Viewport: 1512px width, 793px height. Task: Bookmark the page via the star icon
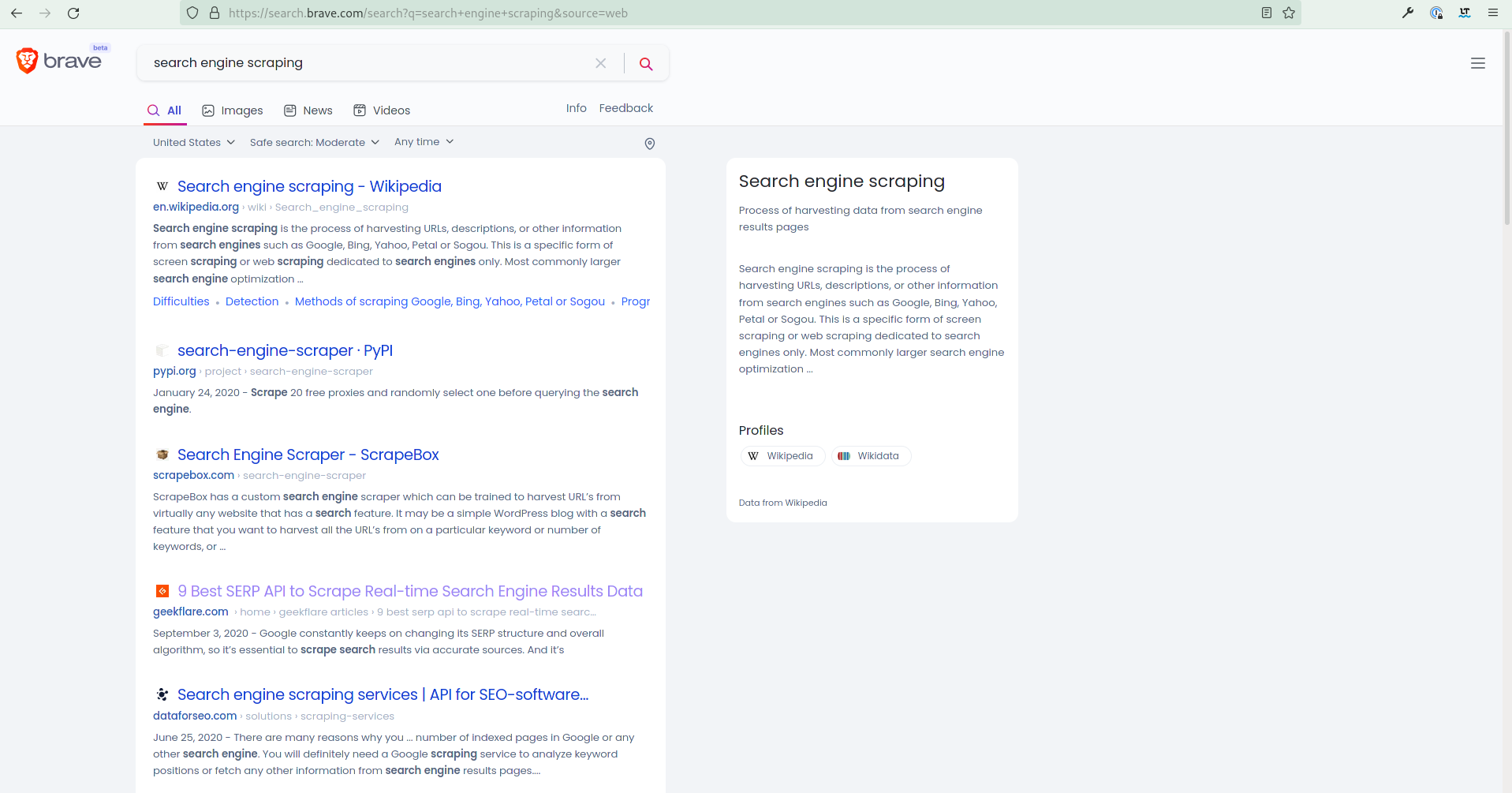(x=1289, y=13)
